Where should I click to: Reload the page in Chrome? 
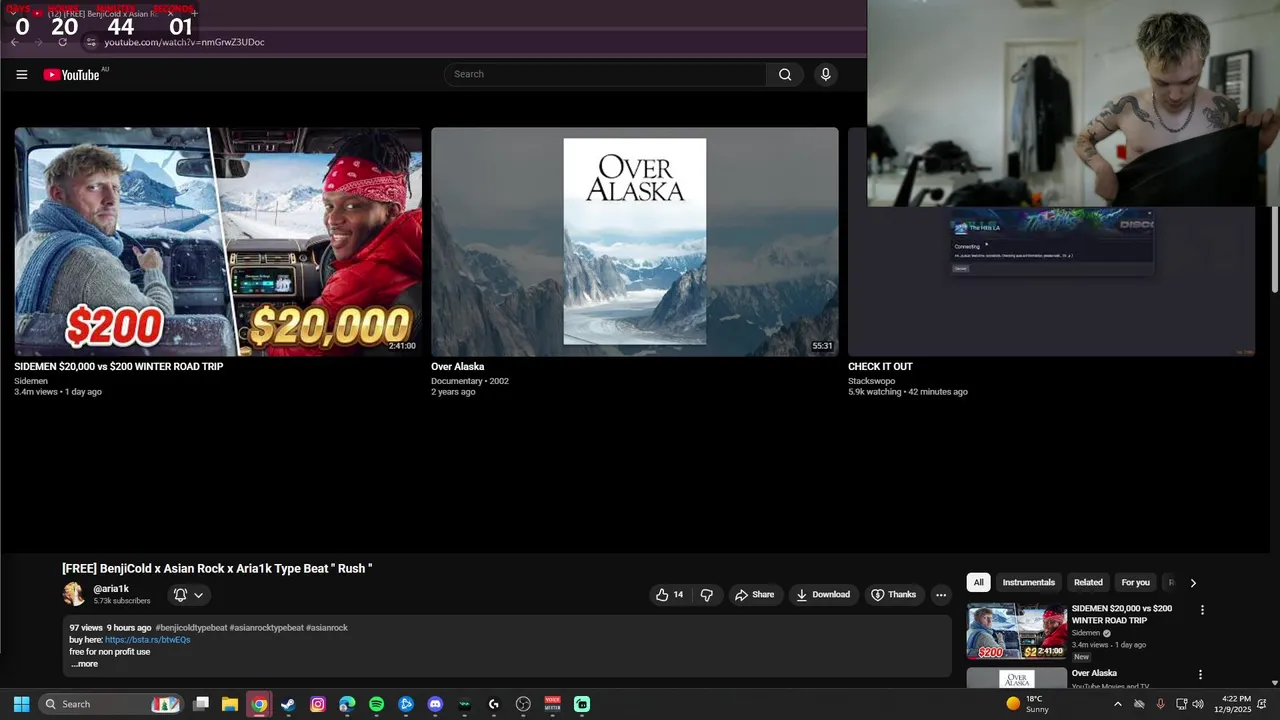click(62, 42)
